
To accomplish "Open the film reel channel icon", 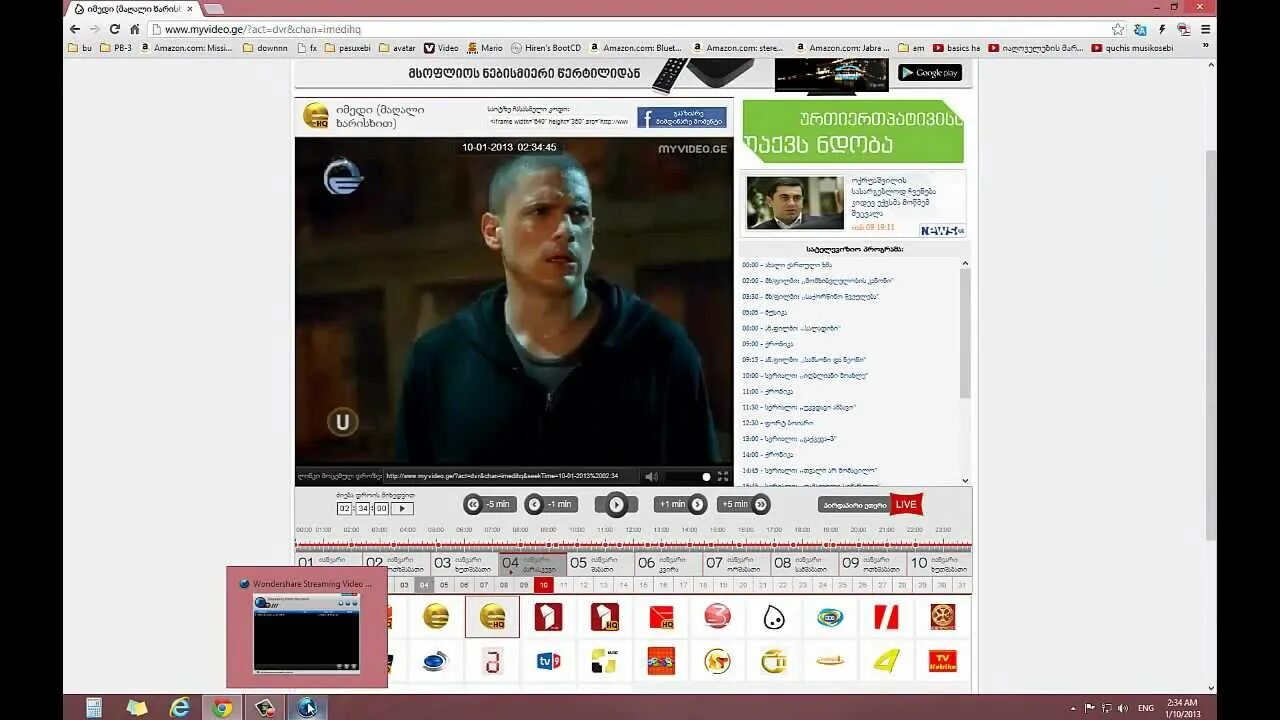I will coord(942,616).
